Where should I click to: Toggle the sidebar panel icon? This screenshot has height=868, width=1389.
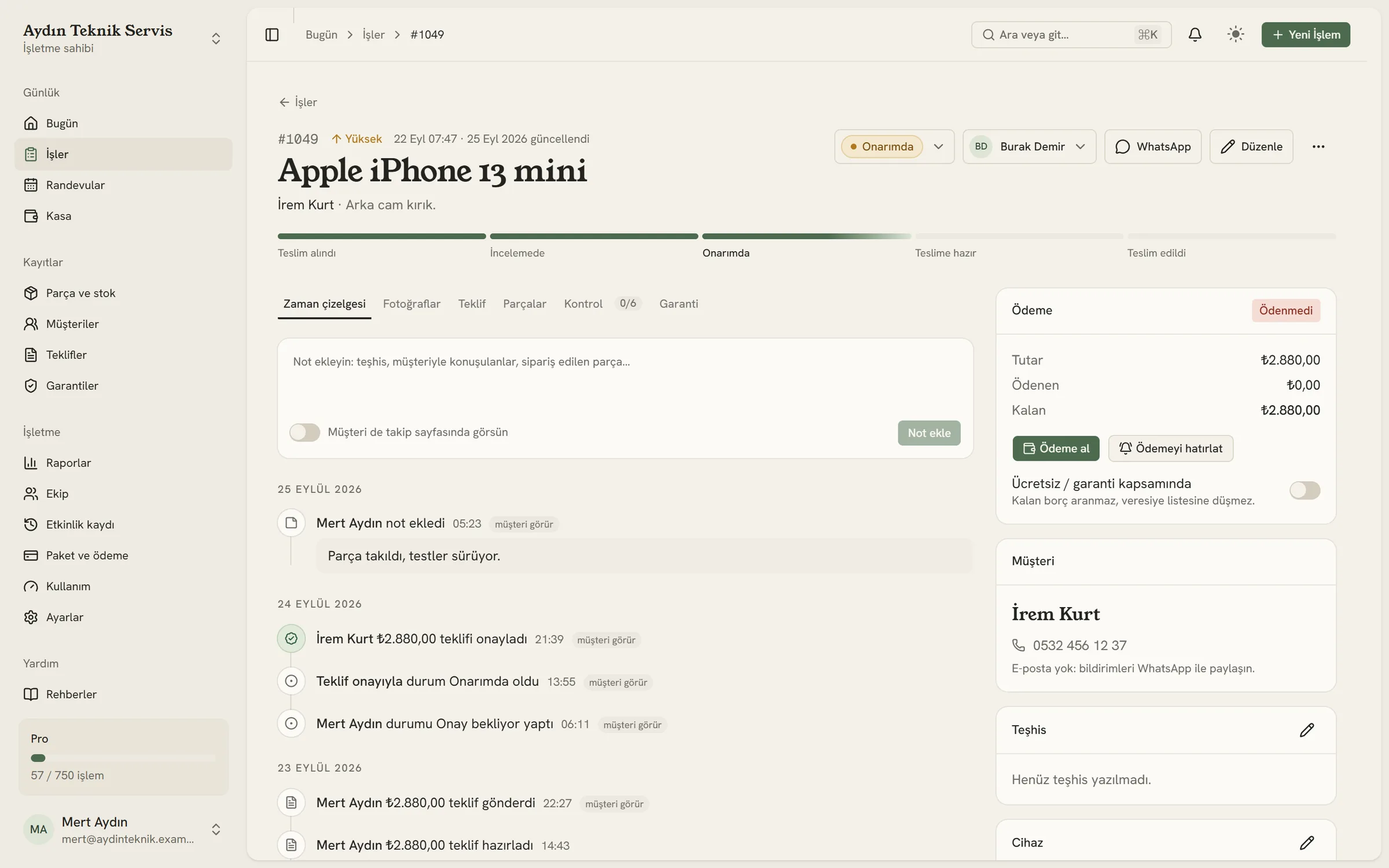[272, 35]
